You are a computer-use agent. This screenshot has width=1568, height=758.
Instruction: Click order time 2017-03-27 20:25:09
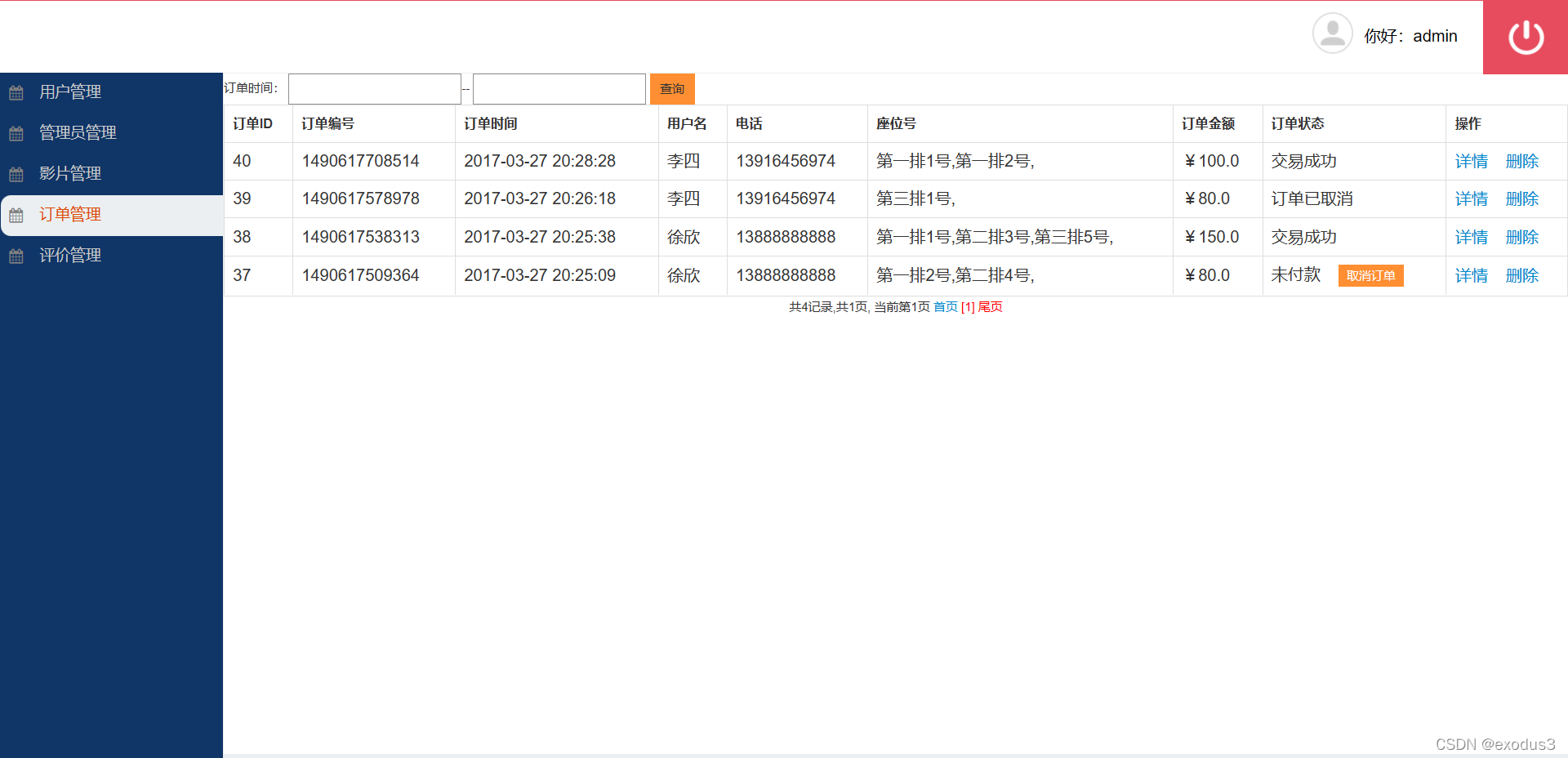tap(540, 276)
